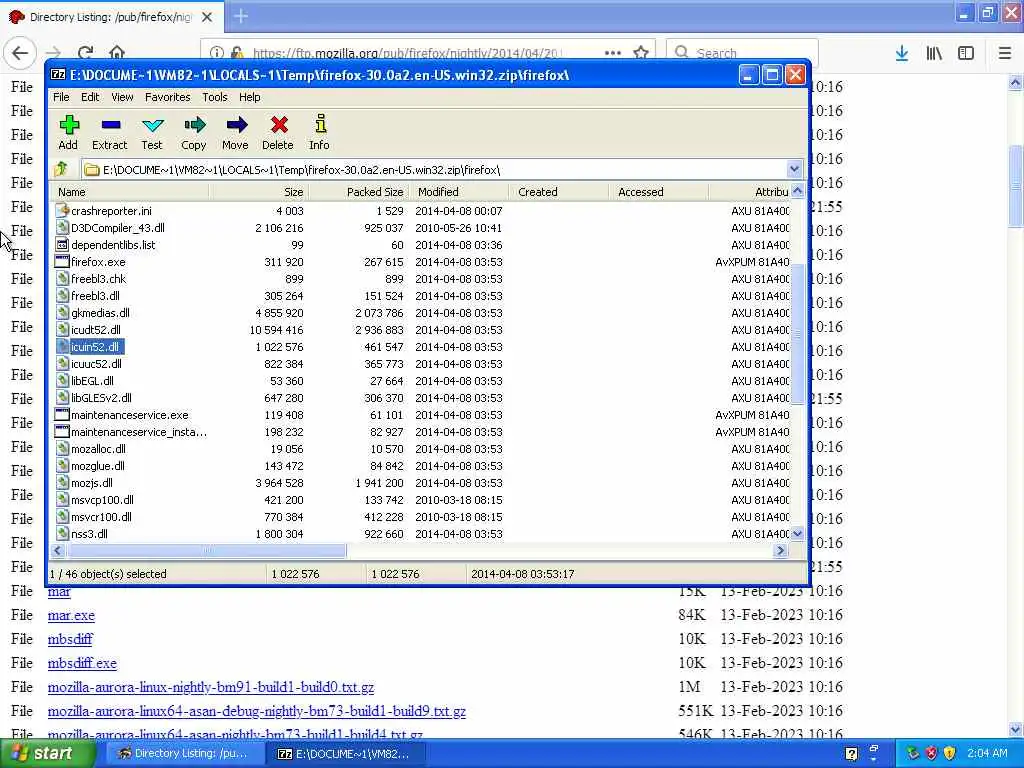Click the crashreporter.ini file icon
This screenshot has width=1024, height=768.
tap(62, 211)
